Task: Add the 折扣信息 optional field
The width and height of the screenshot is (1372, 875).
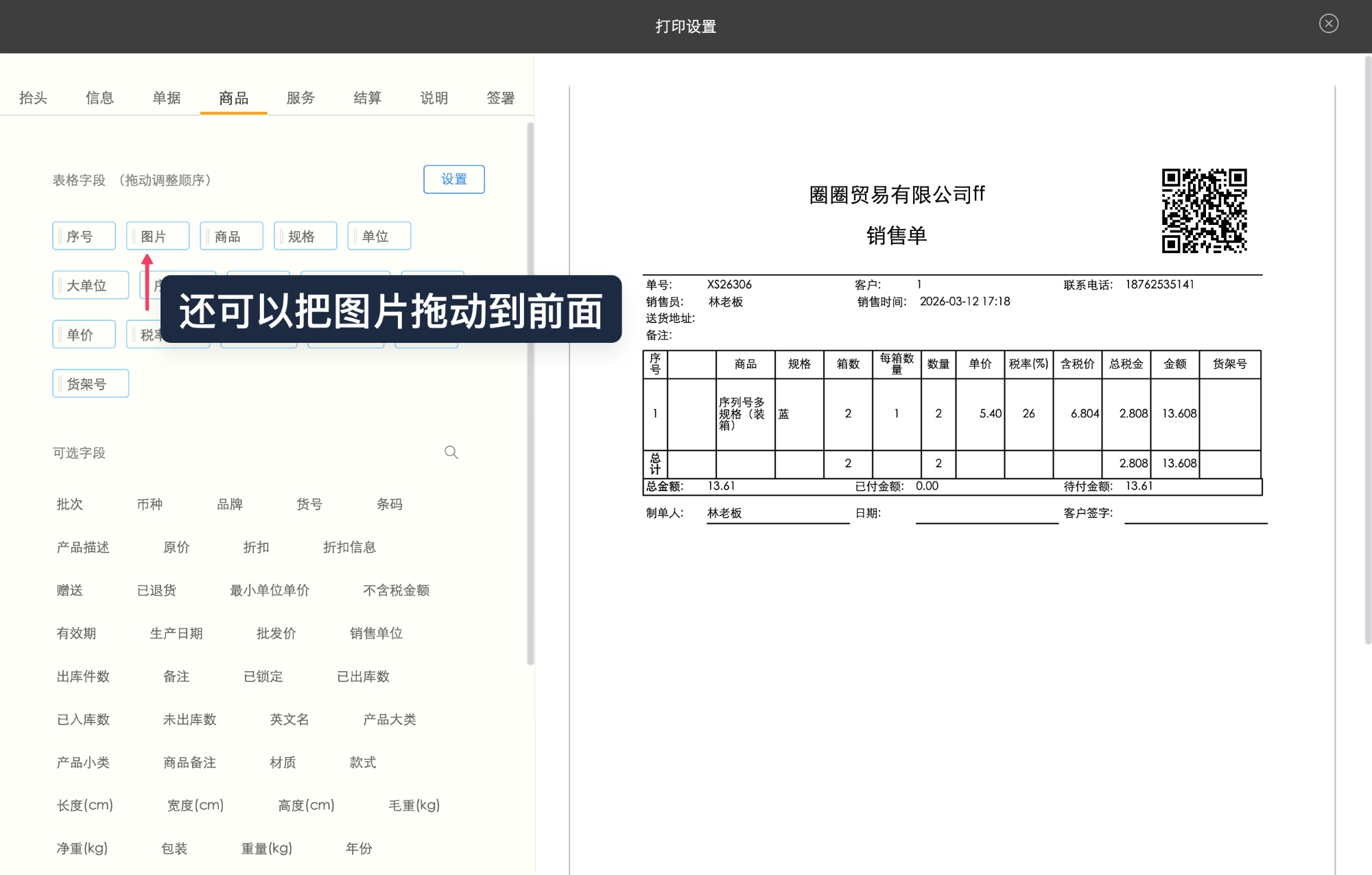Action: click(x=348, y=547)
